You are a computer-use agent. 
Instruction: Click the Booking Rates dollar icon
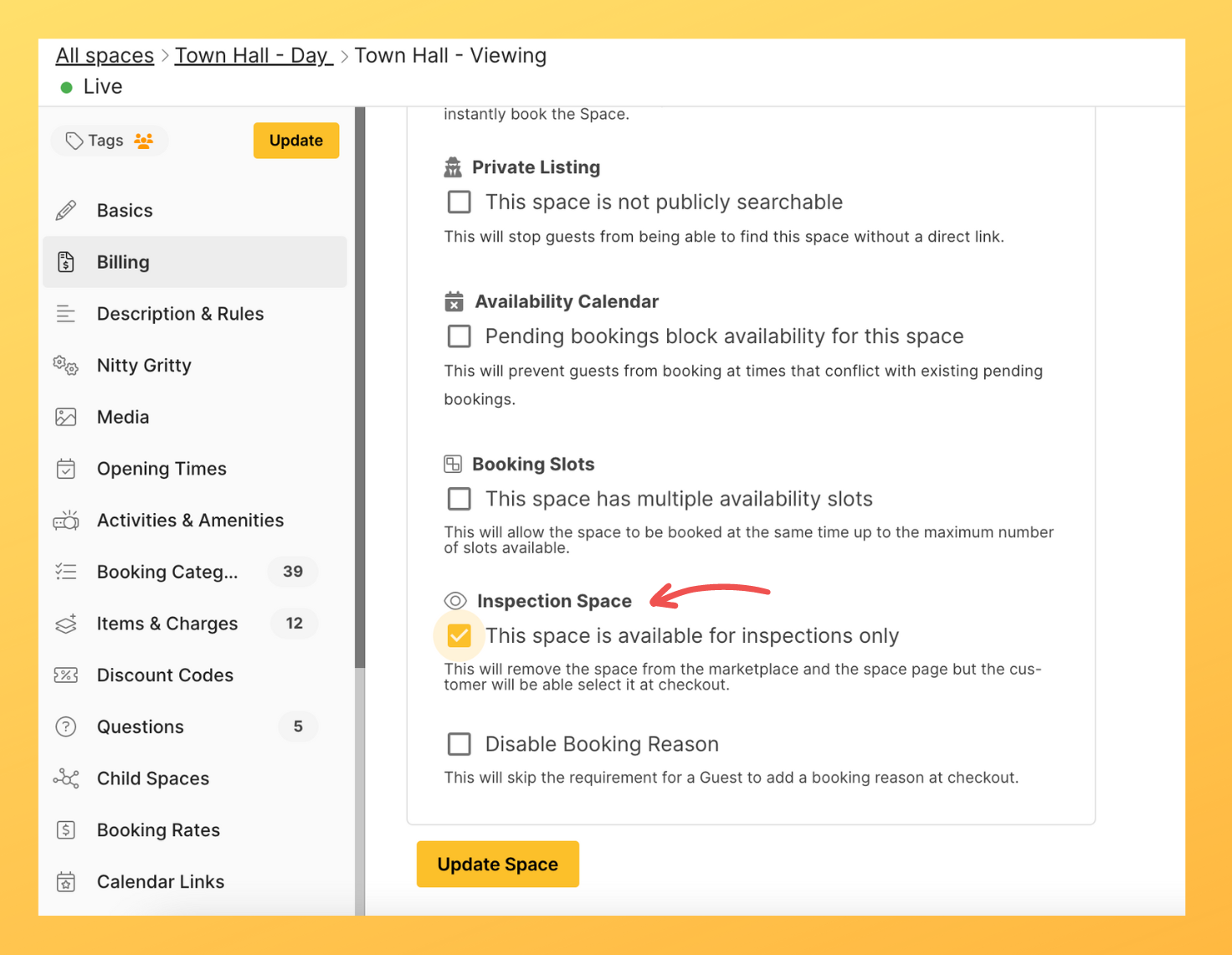click(66, 830)
